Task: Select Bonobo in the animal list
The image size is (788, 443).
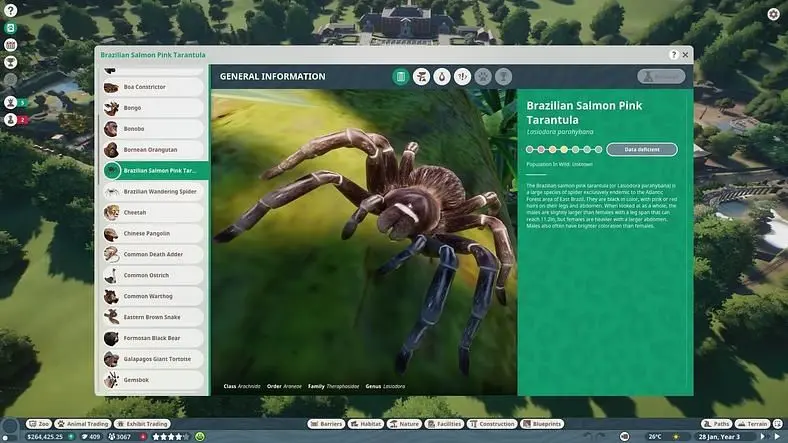Action: tap(154, 129)
